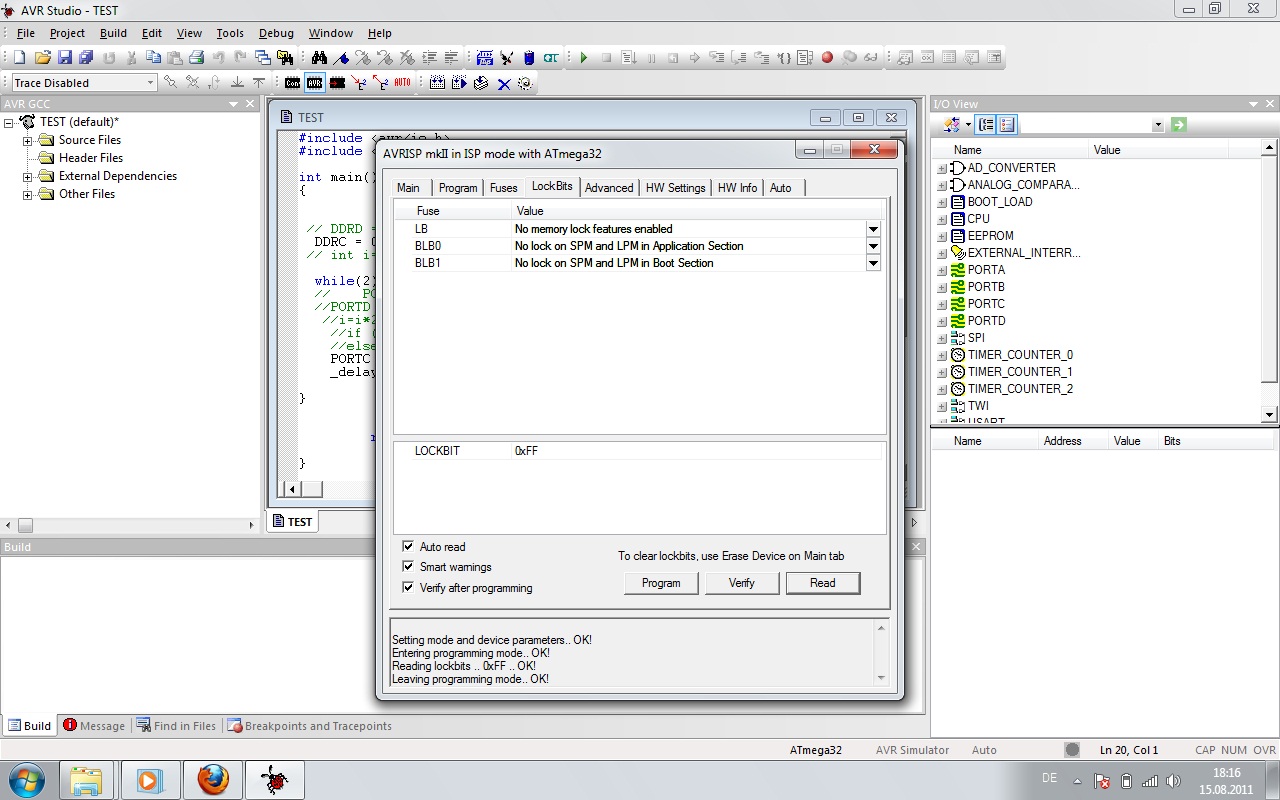Open Firefox from the taskbar
This screenshot has width=1280, height=800.
pyautogui.click(x=212, y=779)
